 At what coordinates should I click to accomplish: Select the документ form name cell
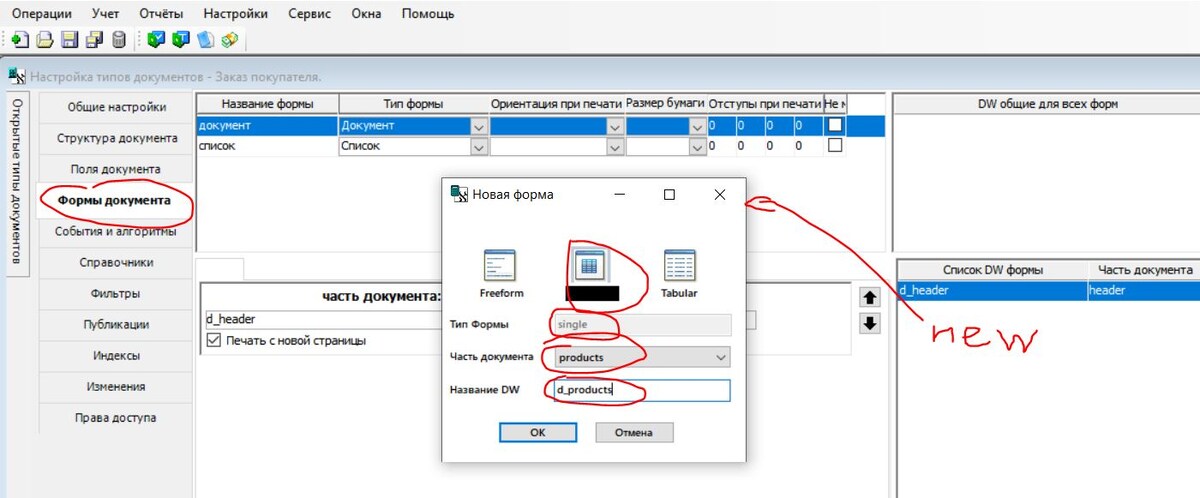[x=268, y=126]
